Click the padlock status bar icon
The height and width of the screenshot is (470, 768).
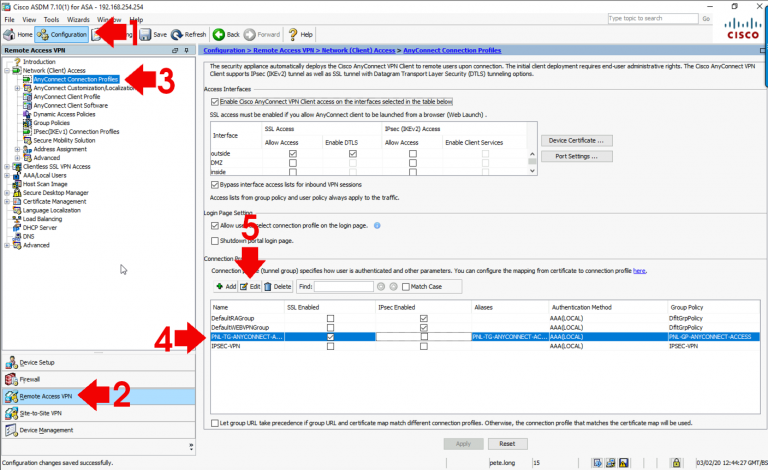click(676, 463)
